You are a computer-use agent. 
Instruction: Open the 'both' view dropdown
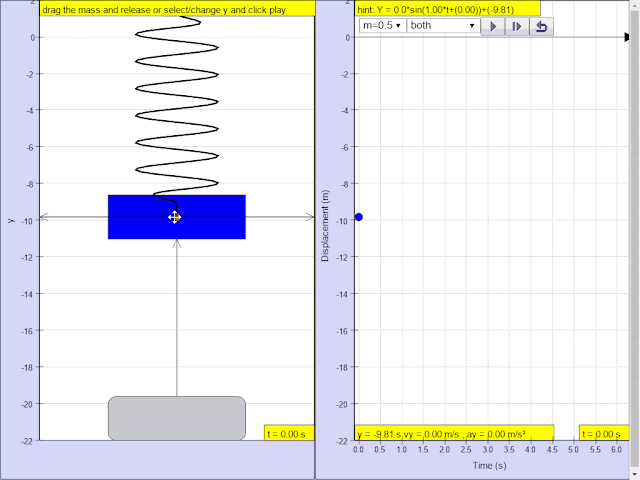tap(443, 25)
